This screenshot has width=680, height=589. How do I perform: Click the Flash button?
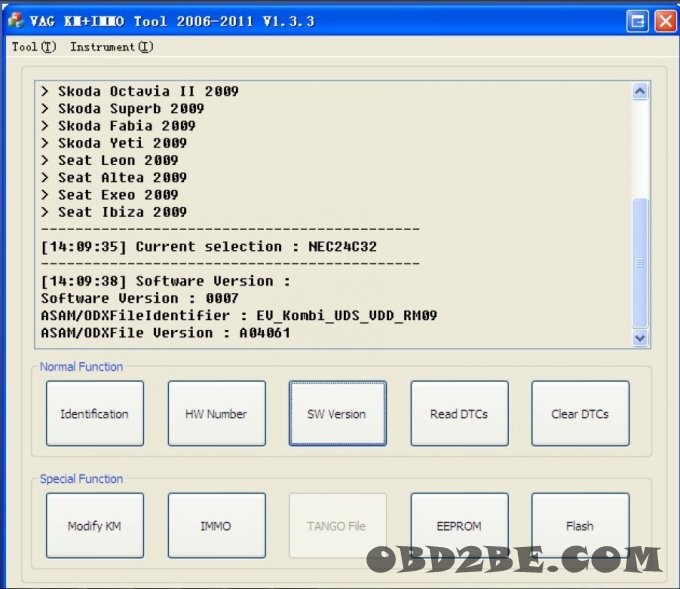coord(580,525)
